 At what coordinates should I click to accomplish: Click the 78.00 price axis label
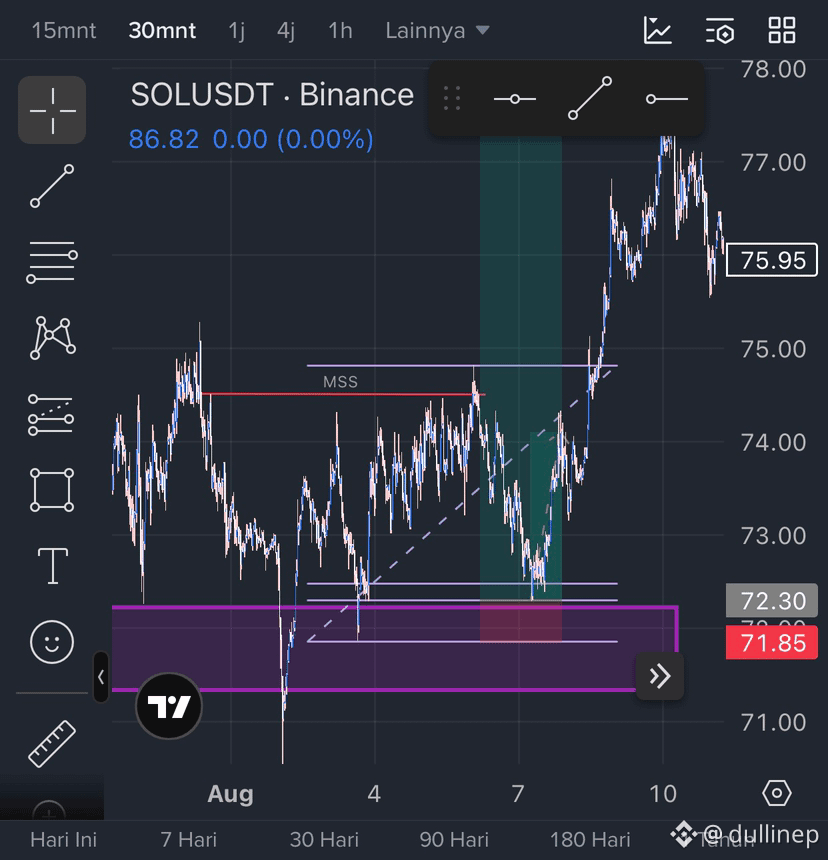[773, 70]
